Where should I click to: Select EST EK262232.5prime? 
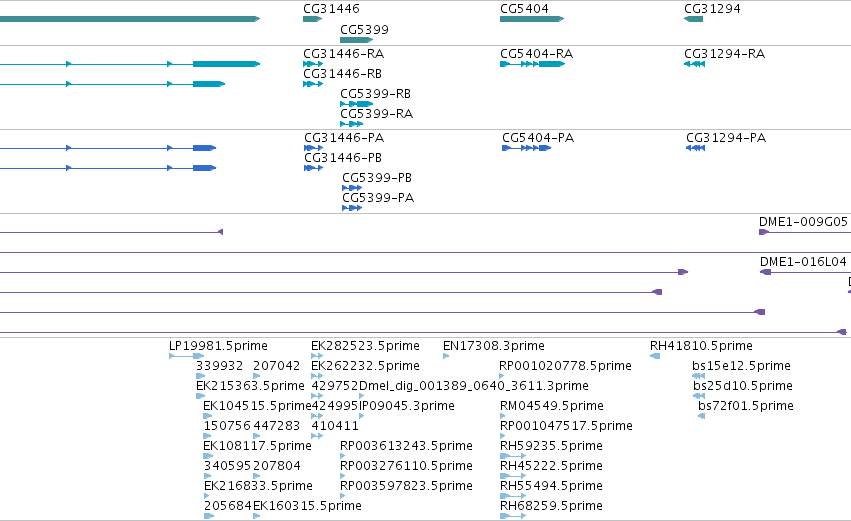[317, 376]
